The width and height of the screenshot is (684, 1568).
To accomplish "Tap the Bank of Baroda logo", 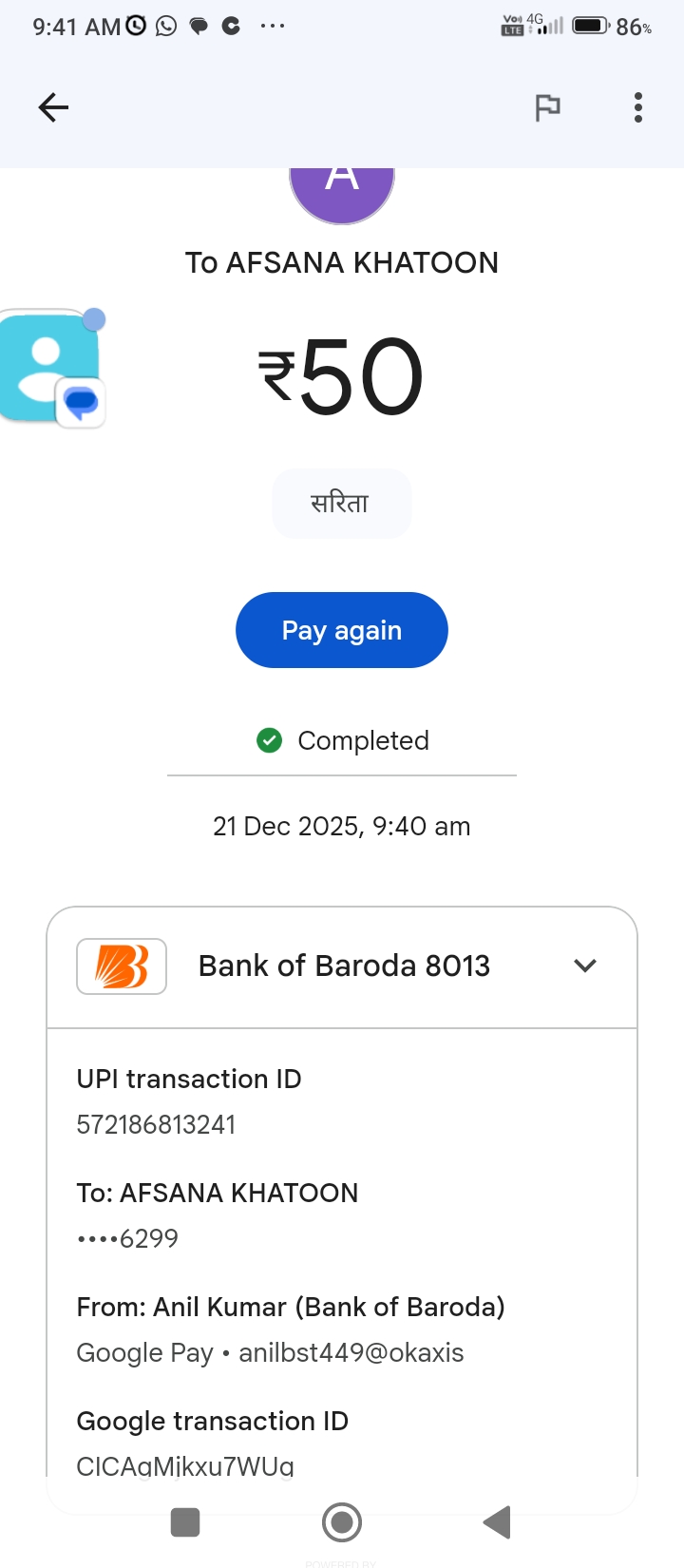I will 122,966.
